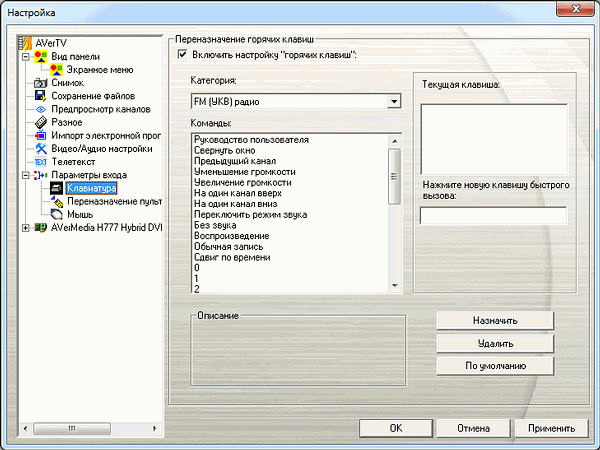This screenshot has width=600, height=450.
Task: Open Предпросмотр каналов settings
Action: pyautogui.click(x=101, y=109)
